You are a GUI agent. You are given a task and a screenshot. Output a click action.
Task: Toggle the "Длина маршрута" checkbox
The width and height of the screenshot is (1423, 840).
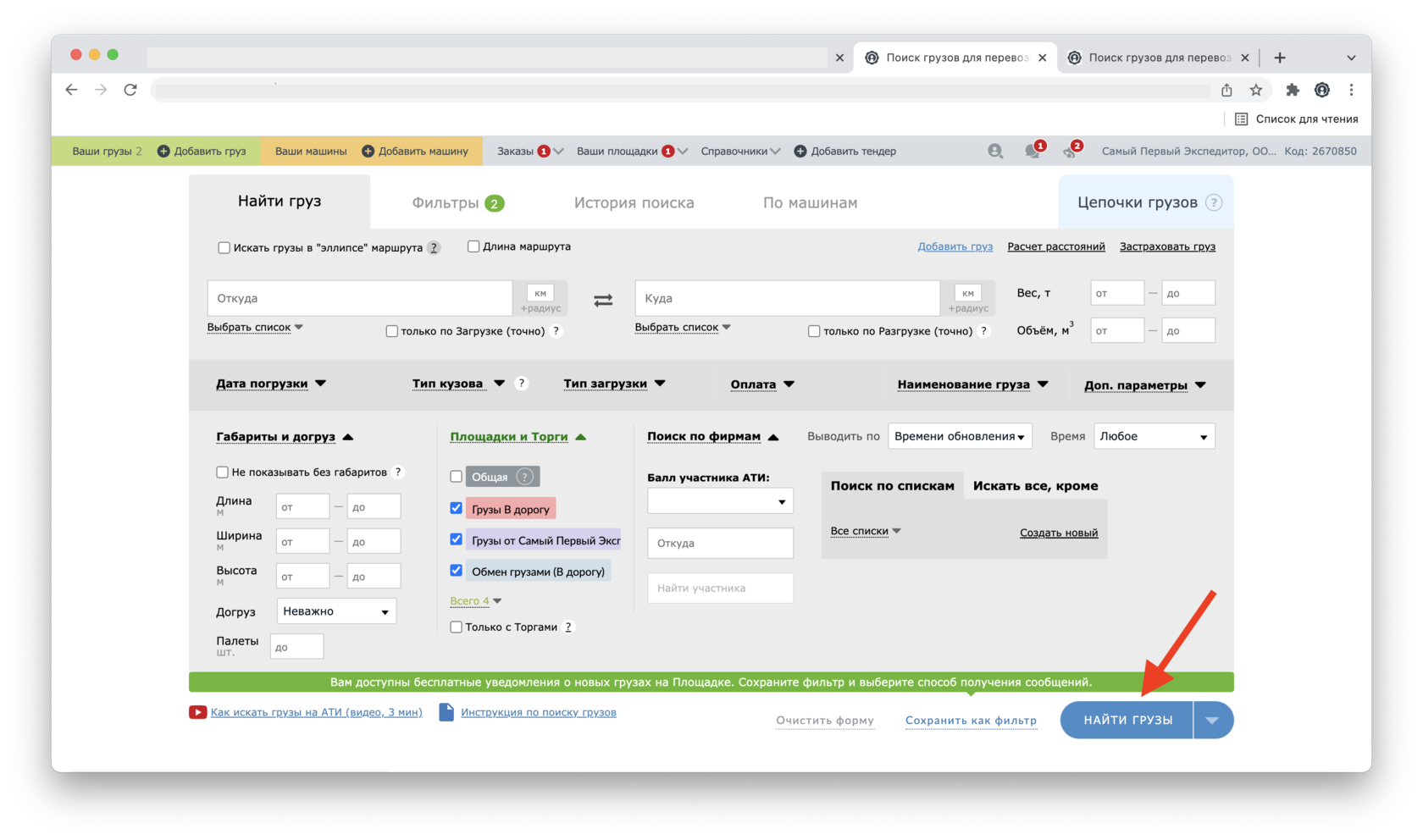473,246
